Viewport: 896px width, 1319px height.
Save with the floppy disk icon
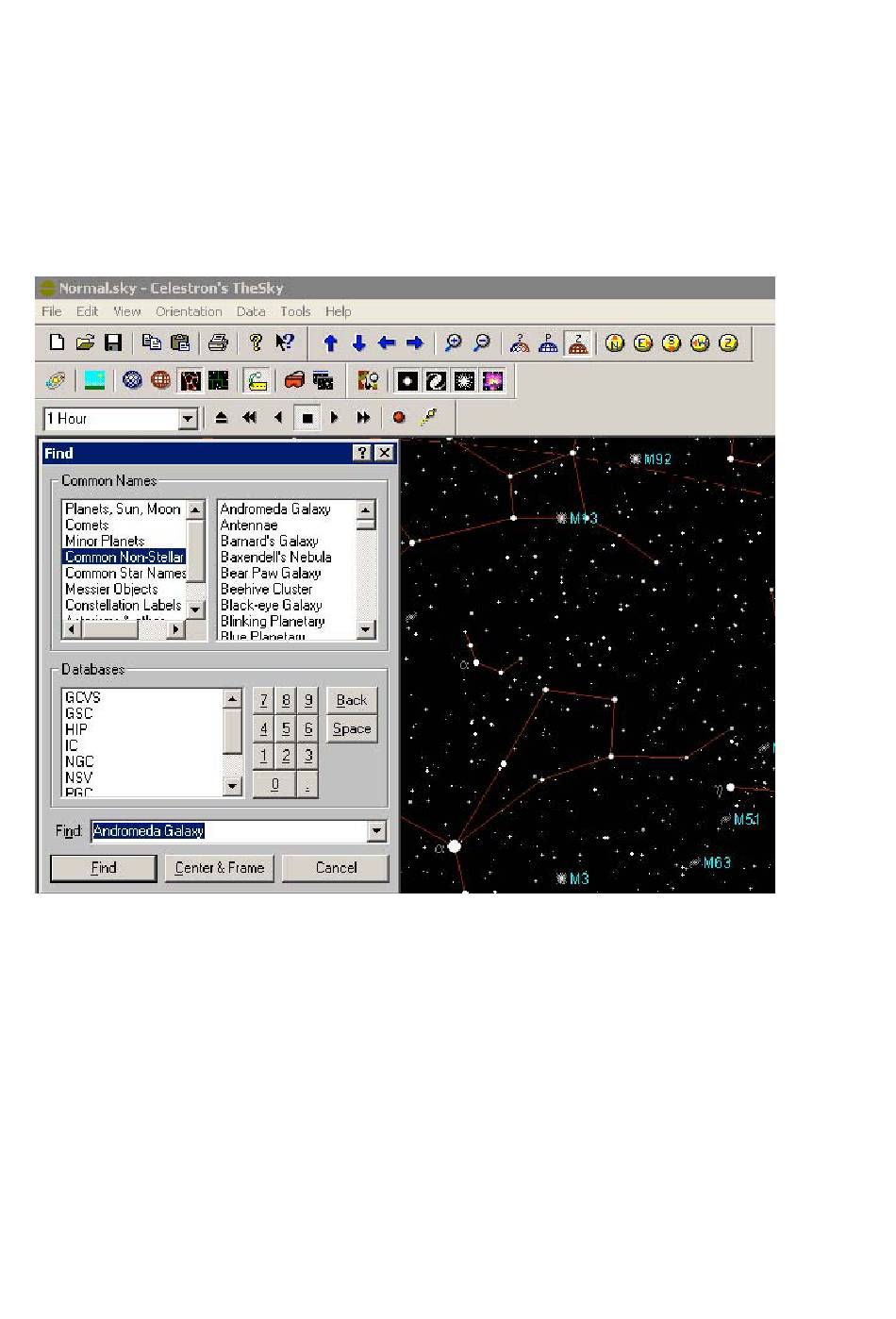(x=113, y=342)
